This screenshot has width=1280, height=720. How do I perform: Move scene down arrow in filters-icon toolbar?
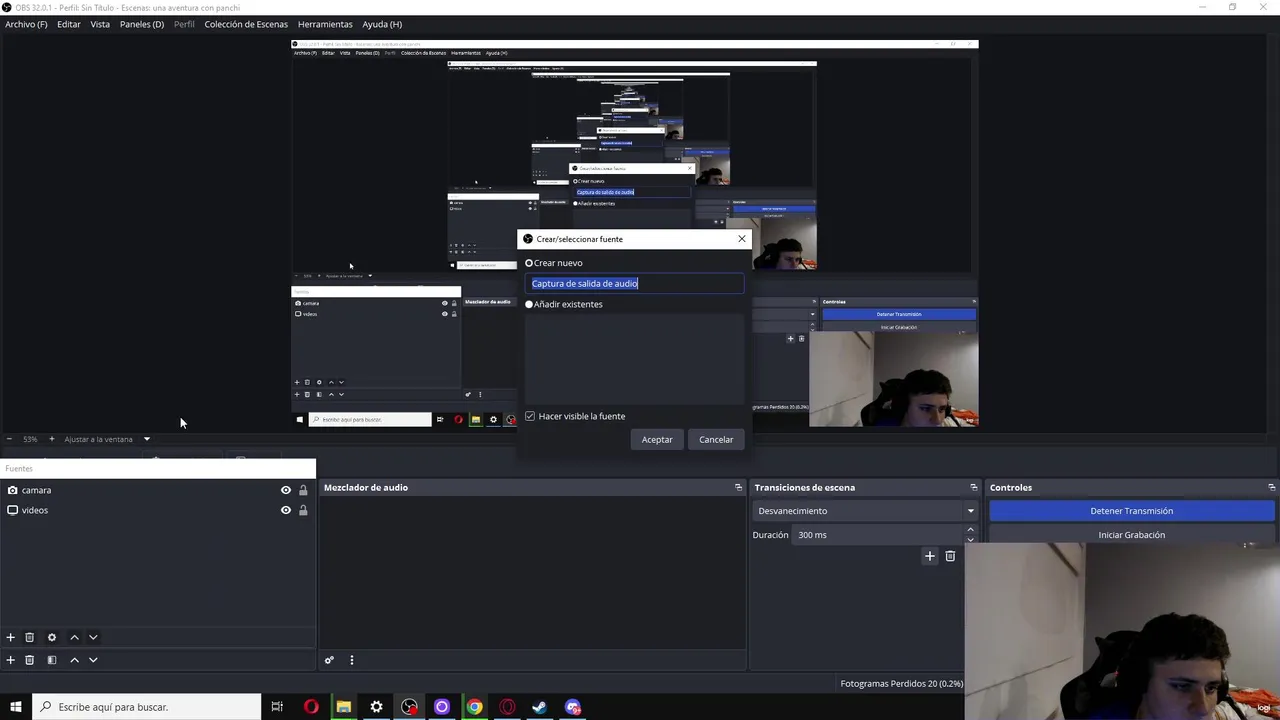pyautogui.click(x=93, y=660)
